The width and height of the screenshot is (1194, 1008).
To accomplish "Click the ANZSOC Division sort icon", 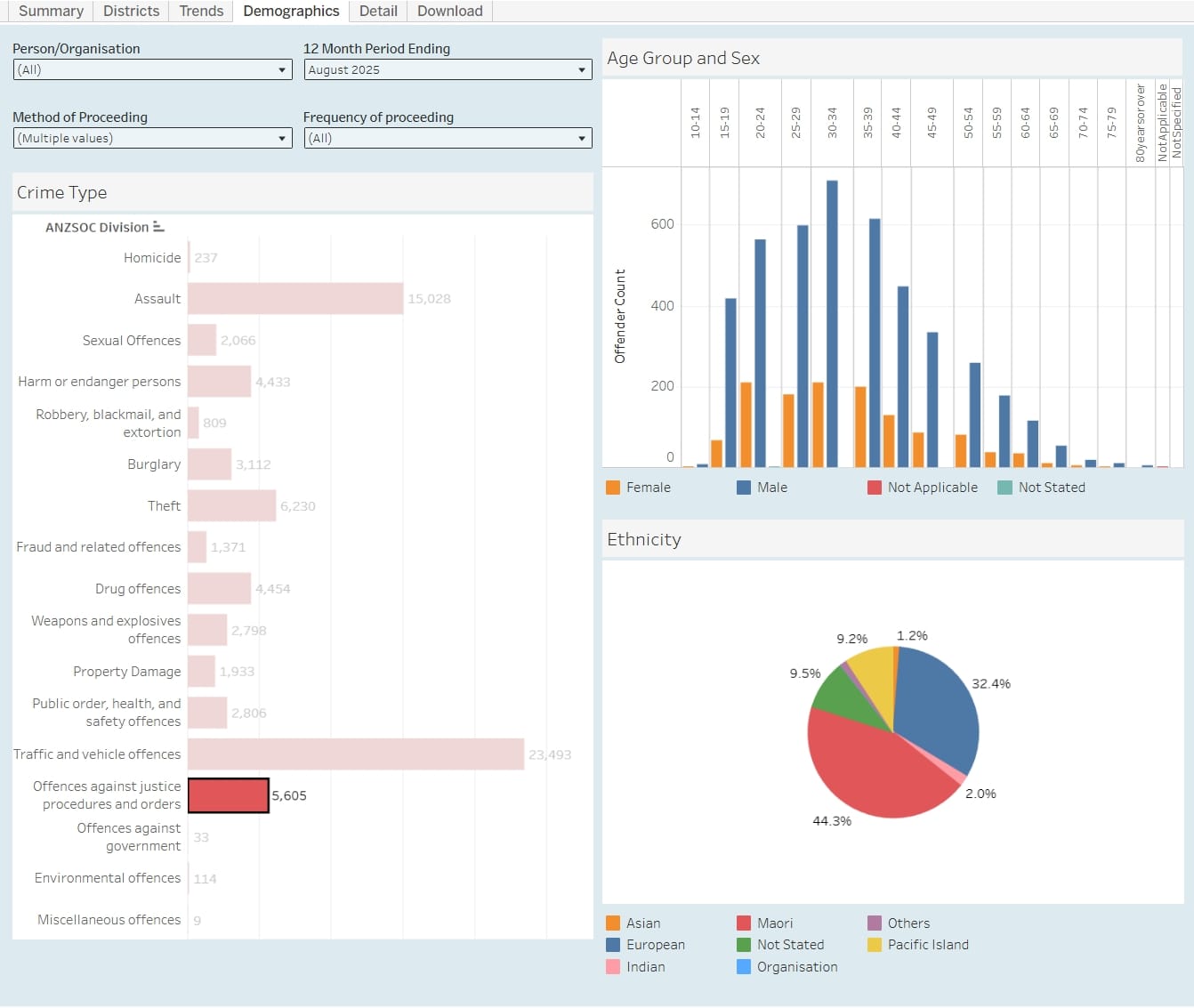I will (x=158, y=227).
